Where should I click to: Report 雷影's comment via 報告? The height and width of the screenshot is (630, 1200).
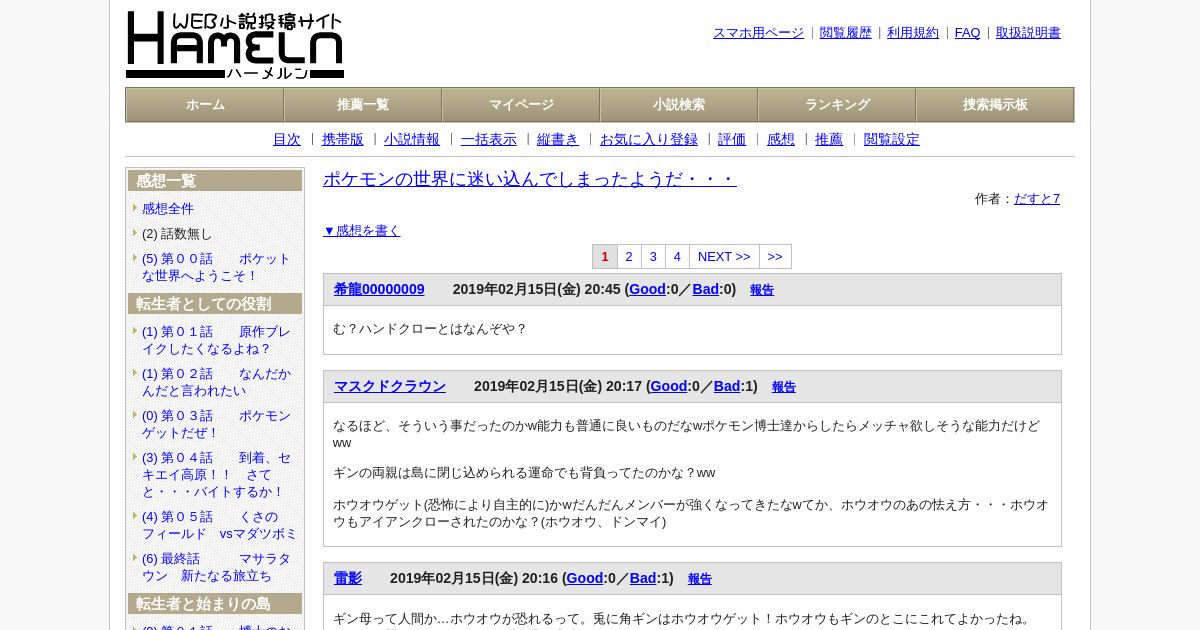(x=700, y=580)
